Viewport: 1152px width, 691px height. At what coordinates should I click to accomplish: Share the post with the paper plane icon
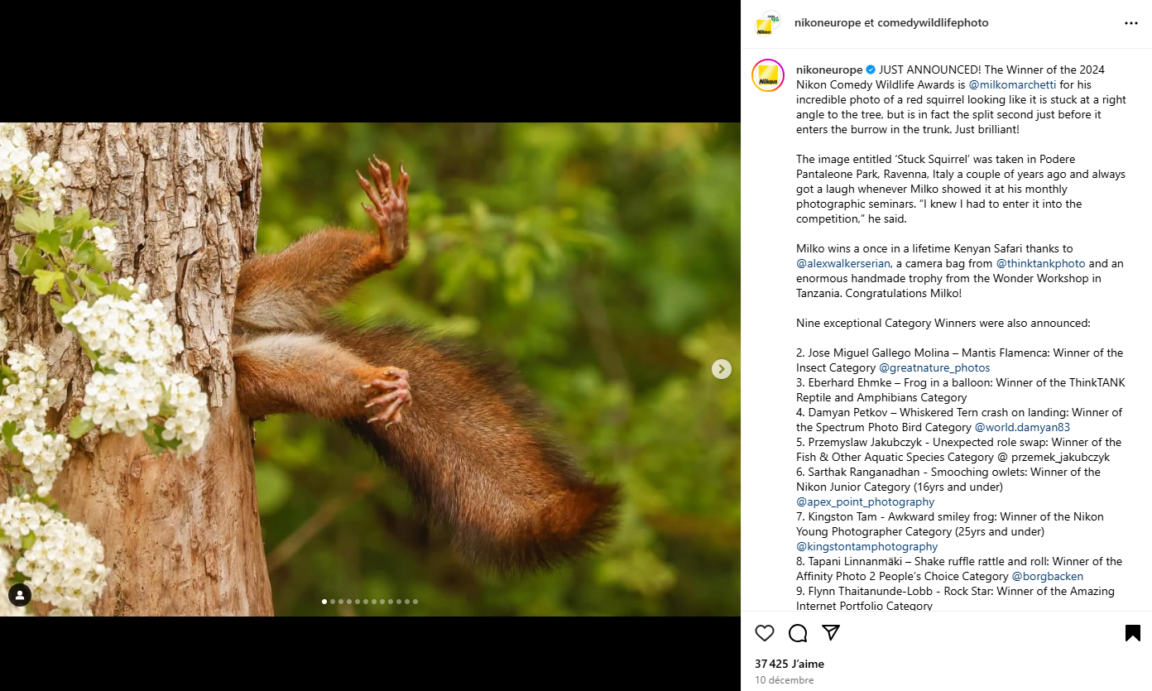click(x=831, y=633)
